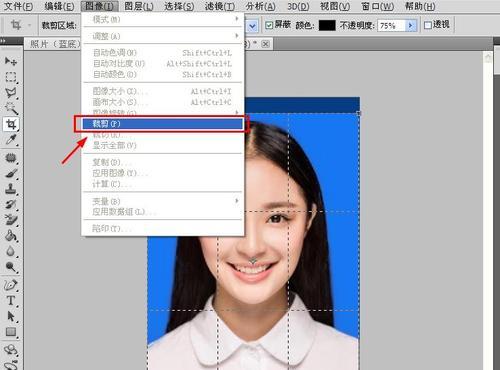This screenshot has width=500, height=370.
Task: Select the Clone Stamp tool
Action: 11,189
